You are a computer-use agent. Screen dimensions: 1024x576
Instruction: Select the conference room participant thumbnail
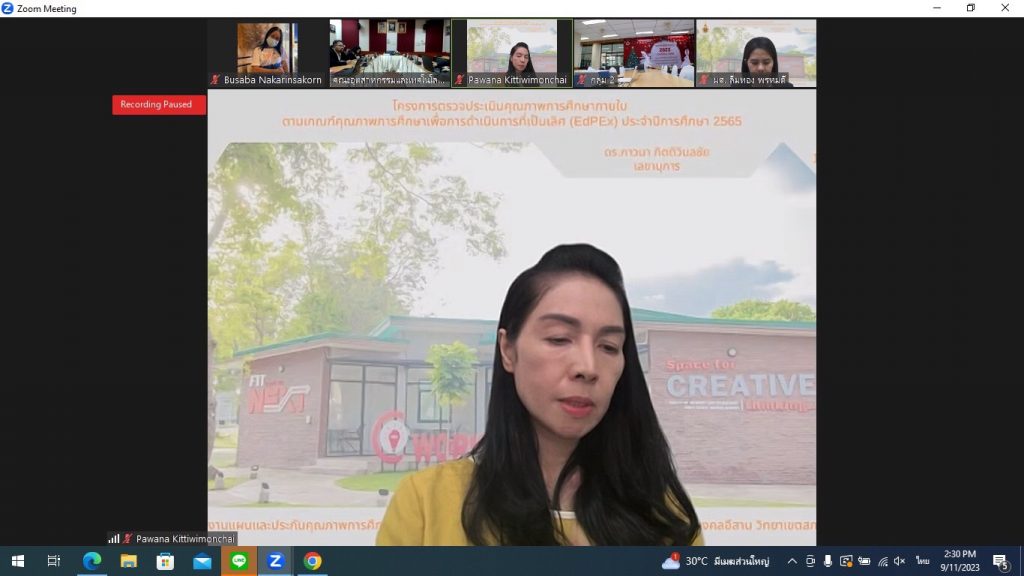pyautogui.click(x=389, y=53)
